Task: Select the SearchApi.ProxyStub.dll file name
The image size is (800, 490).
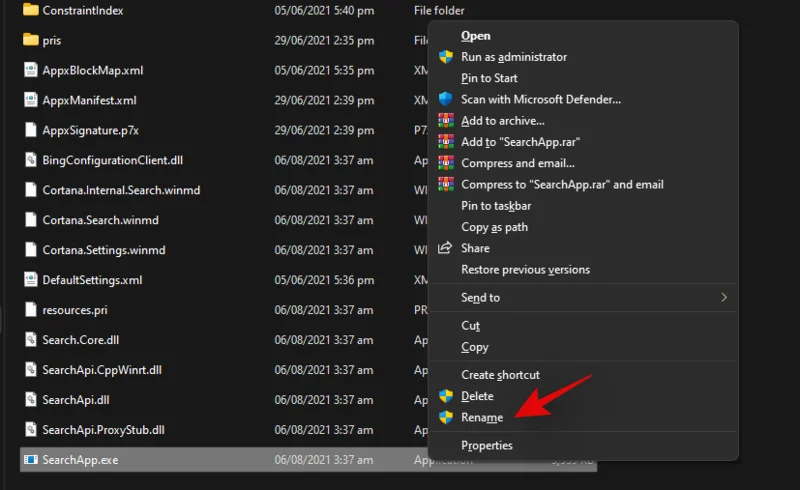Action: (x=103, y=430)
